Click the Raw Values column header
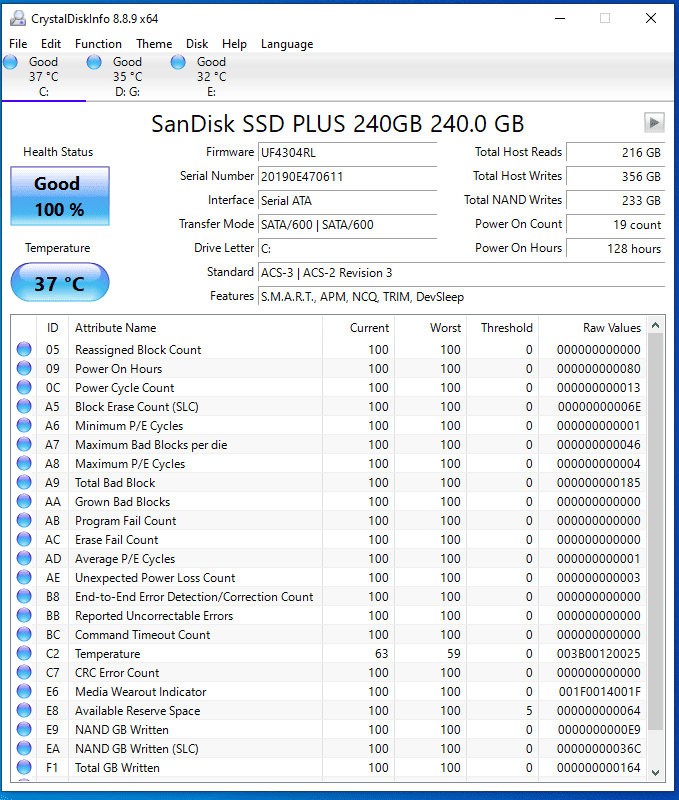This screenshot has width=679, height=800. pyautogui.click(x=611, y=328)
